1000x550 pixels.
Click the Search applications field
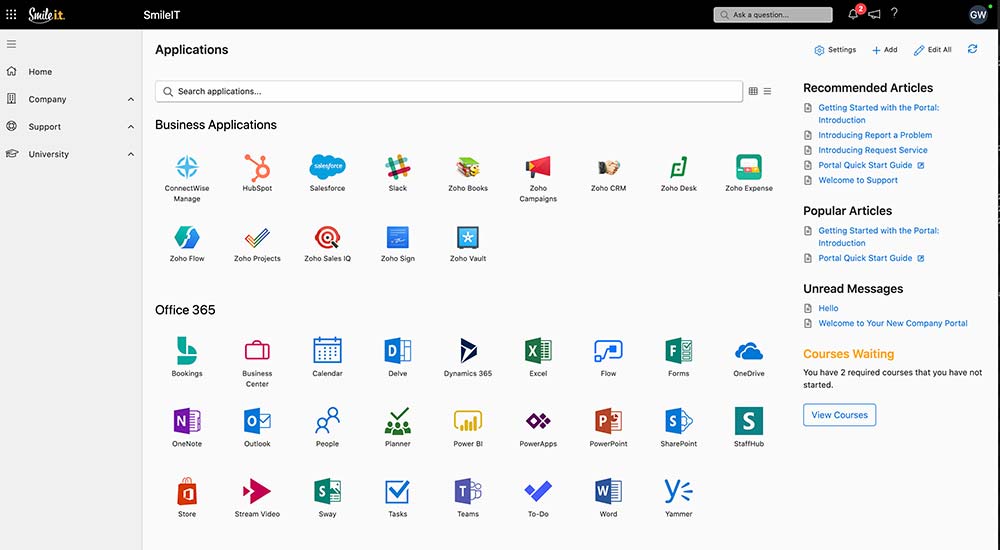[449, 91]
